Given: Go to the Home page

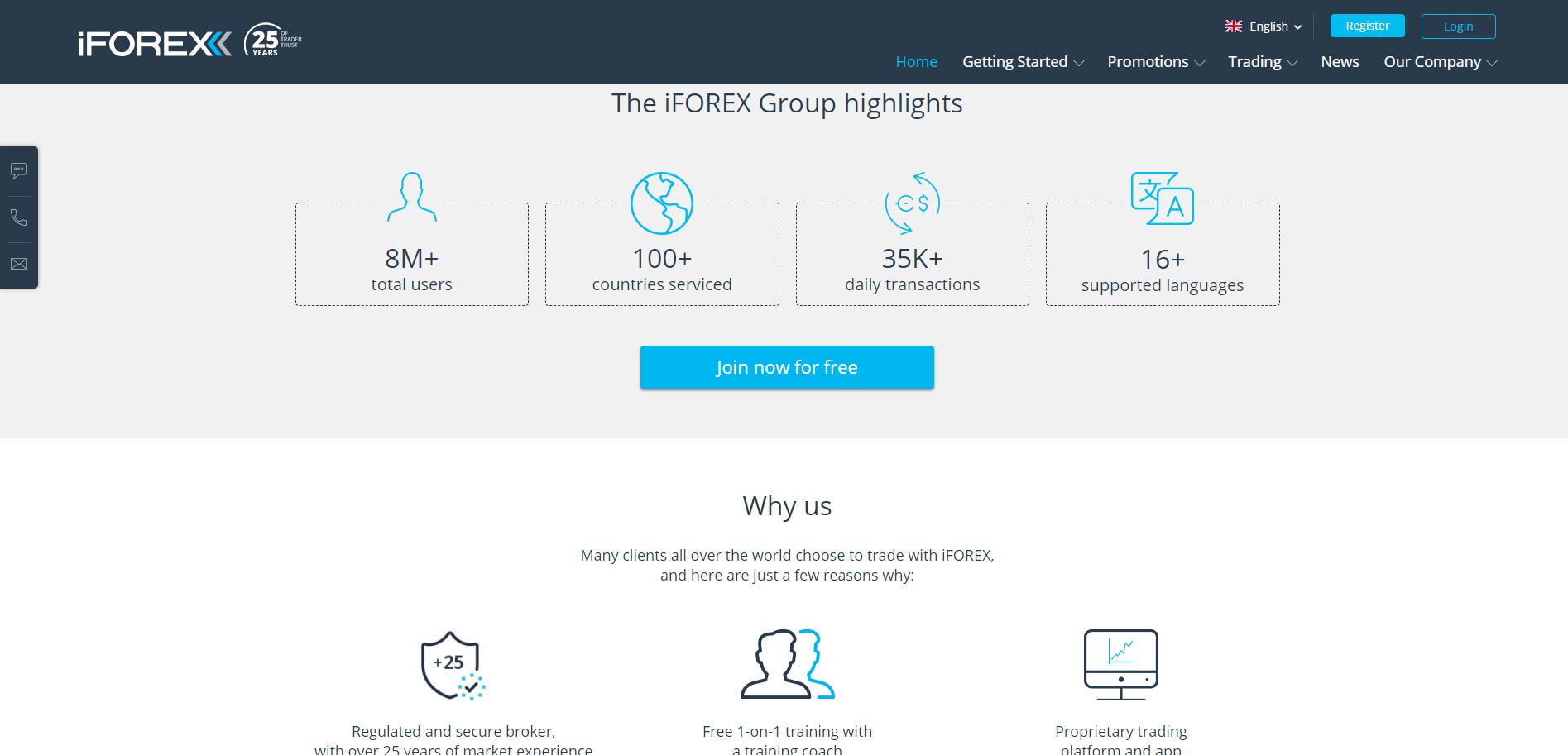Looking at the screenshot, I should coord(917,62).
